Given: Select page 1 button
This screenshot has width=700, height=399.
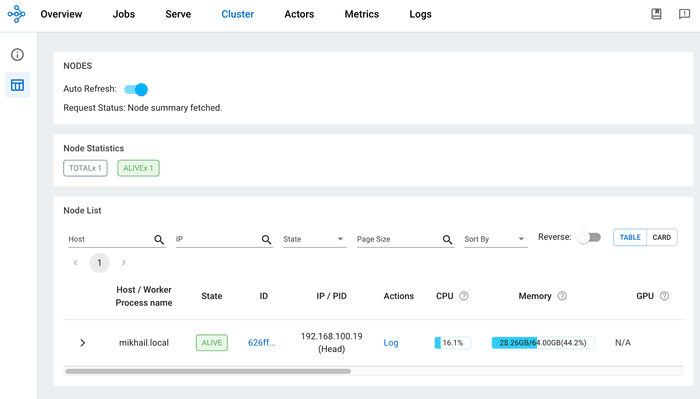Looking at the screenshot, I should [x=99, y=262].
